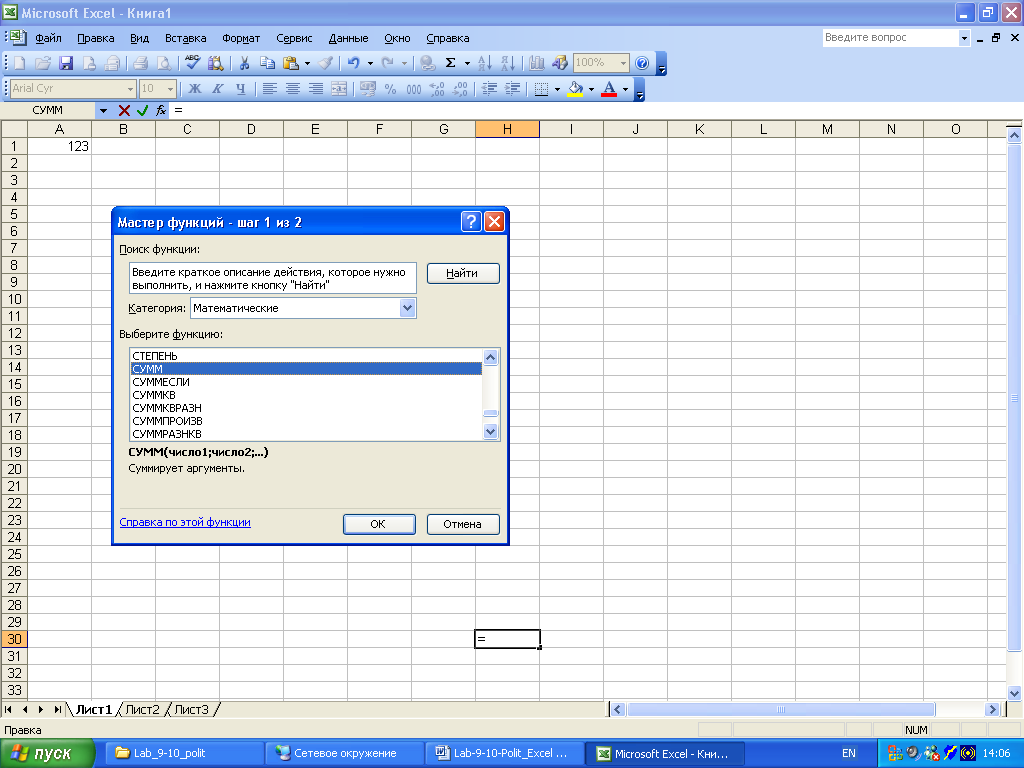Open Справка по этой функции link
The image size is (1024, 768).
tap(185, 522)
